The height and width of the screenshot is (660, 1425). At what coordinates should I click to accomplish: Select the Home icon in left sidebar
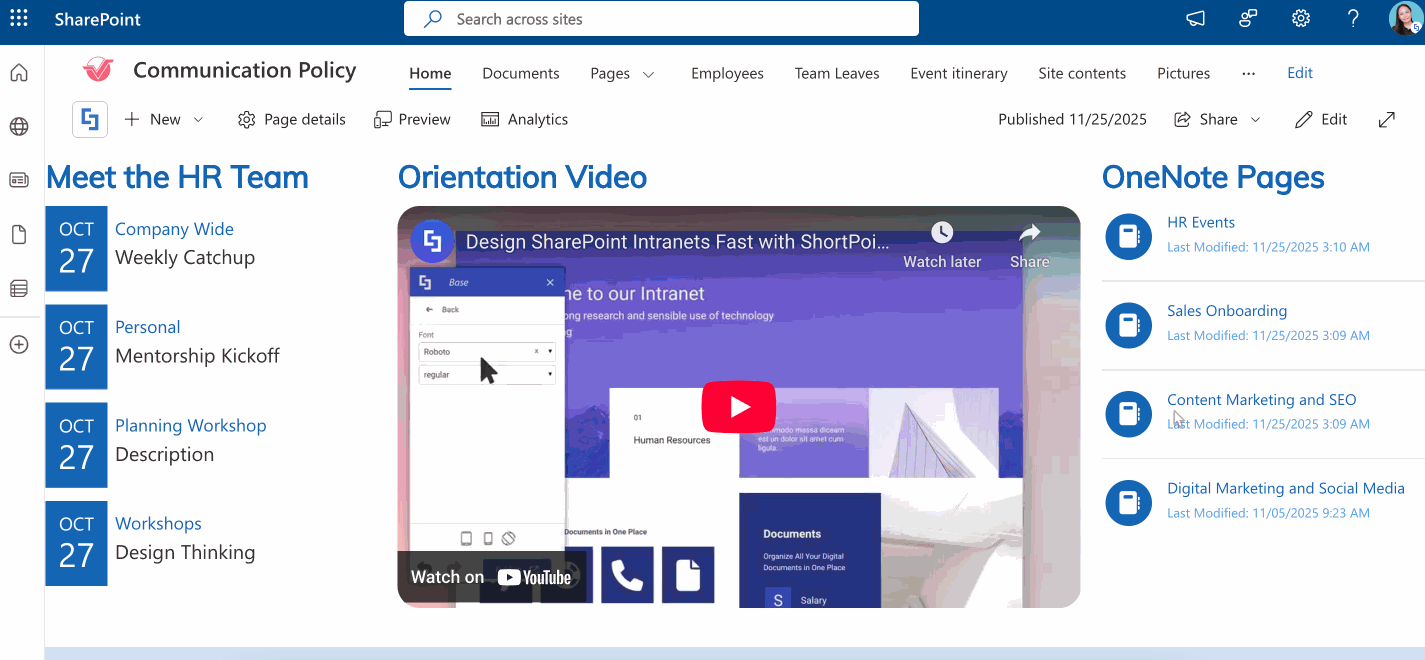pos(19,73)
